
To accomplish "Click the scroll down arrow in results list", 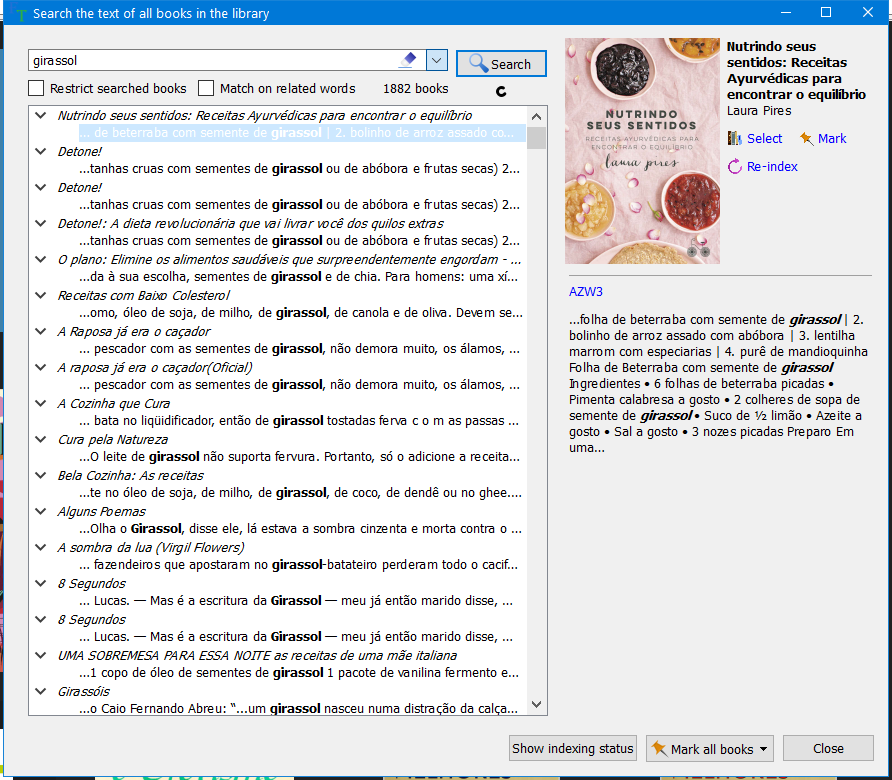I will [536, 704].
